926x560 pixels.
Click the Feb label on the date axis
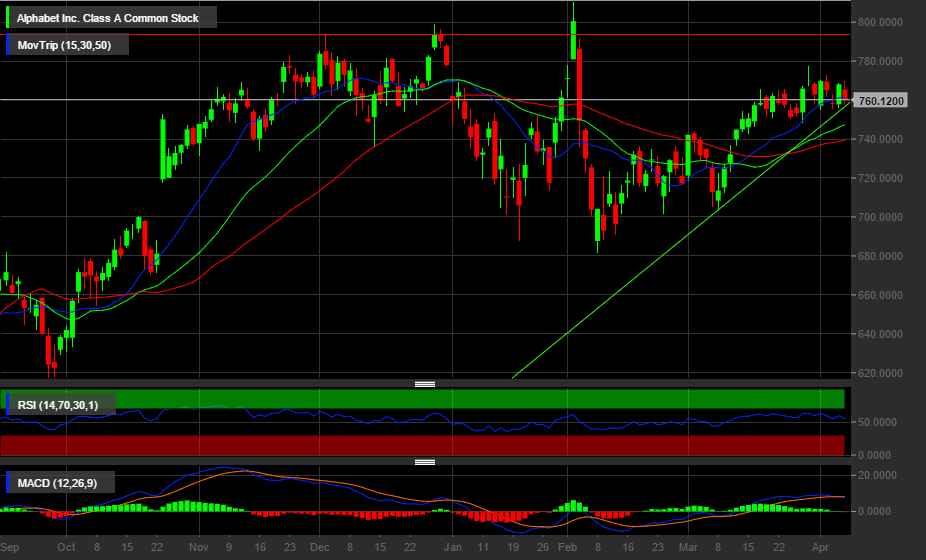click(x=568, y=547)
